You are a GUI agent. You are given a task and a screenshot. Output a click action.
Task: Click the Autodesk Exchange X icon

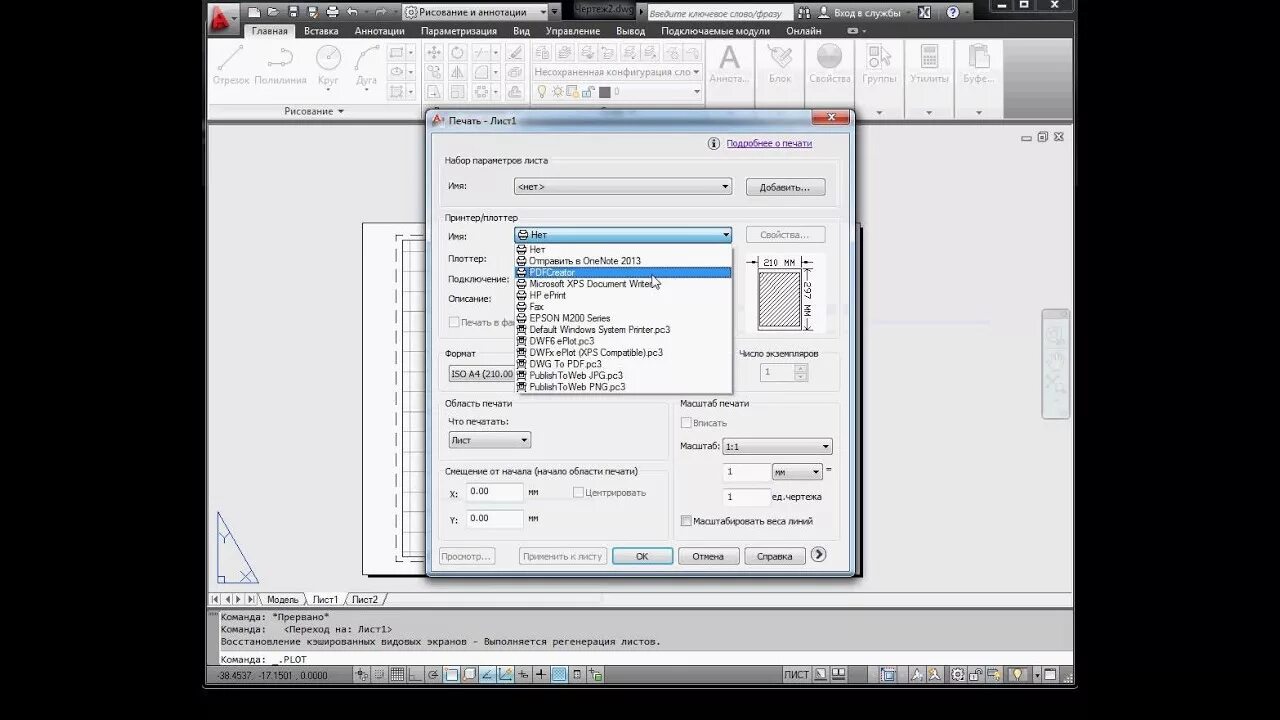(x=924, y=13)
